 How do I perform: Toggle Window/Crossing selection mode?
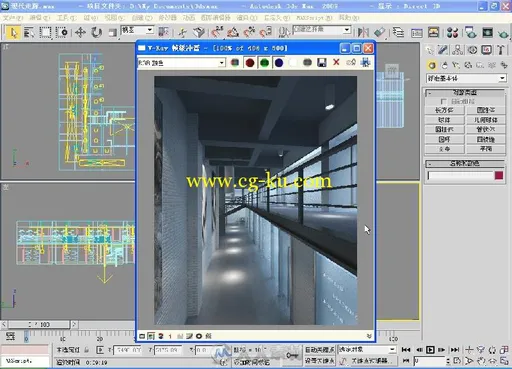[62, 32]
